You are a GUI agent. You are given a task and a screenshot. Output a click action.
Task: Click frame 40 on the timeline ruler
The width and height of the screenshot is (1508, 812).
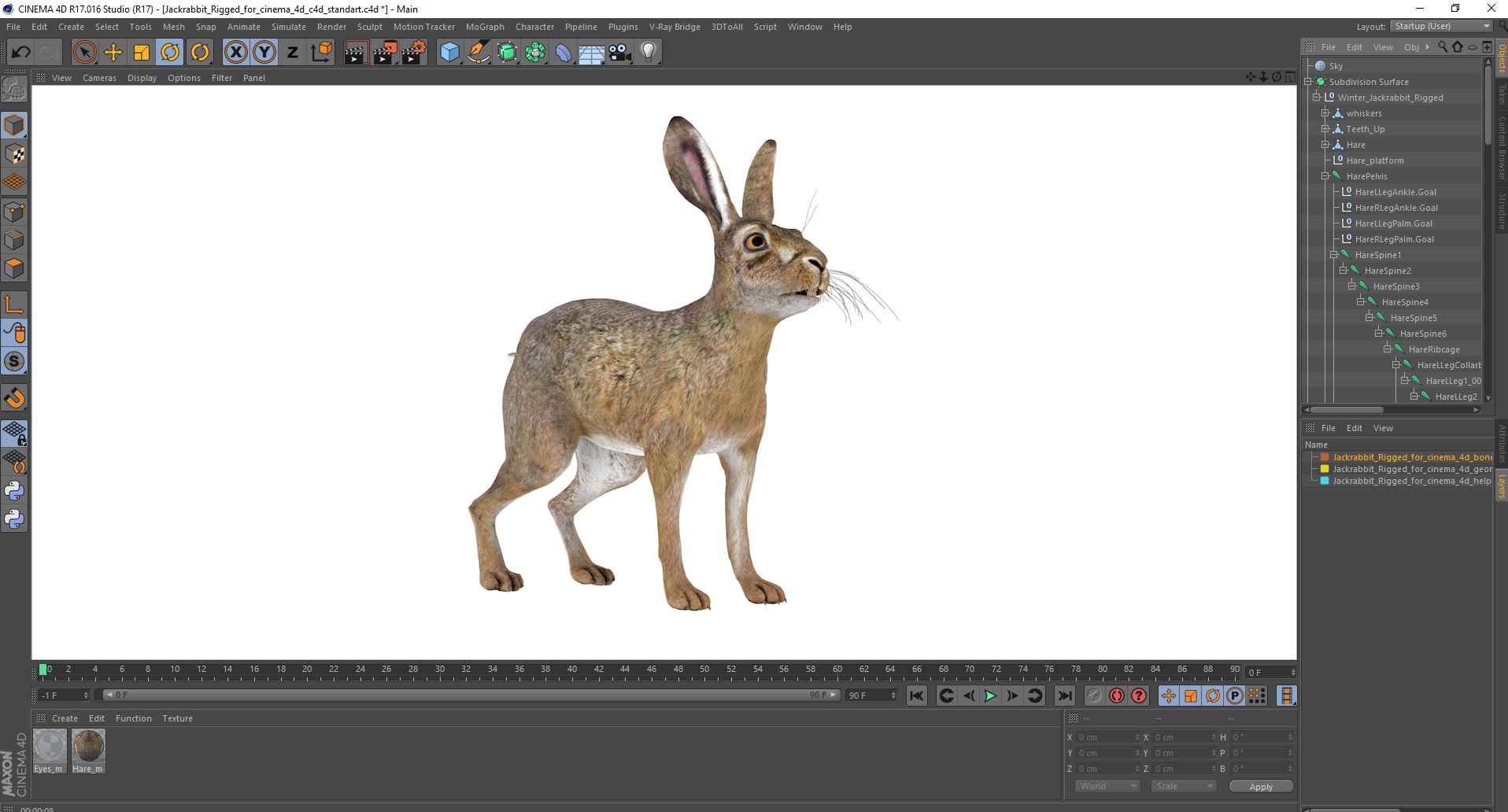click(x=572, y=671)
